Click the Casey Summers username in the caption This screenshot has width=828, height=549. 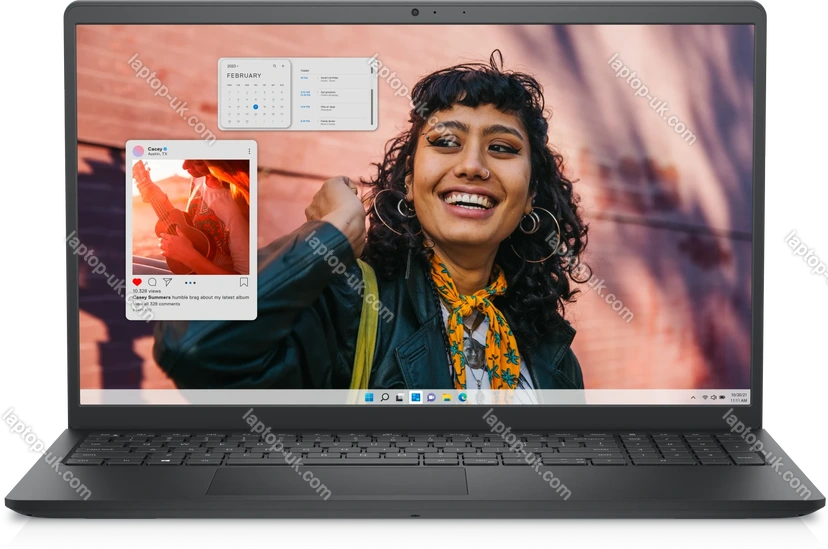[x=151, y=297]
